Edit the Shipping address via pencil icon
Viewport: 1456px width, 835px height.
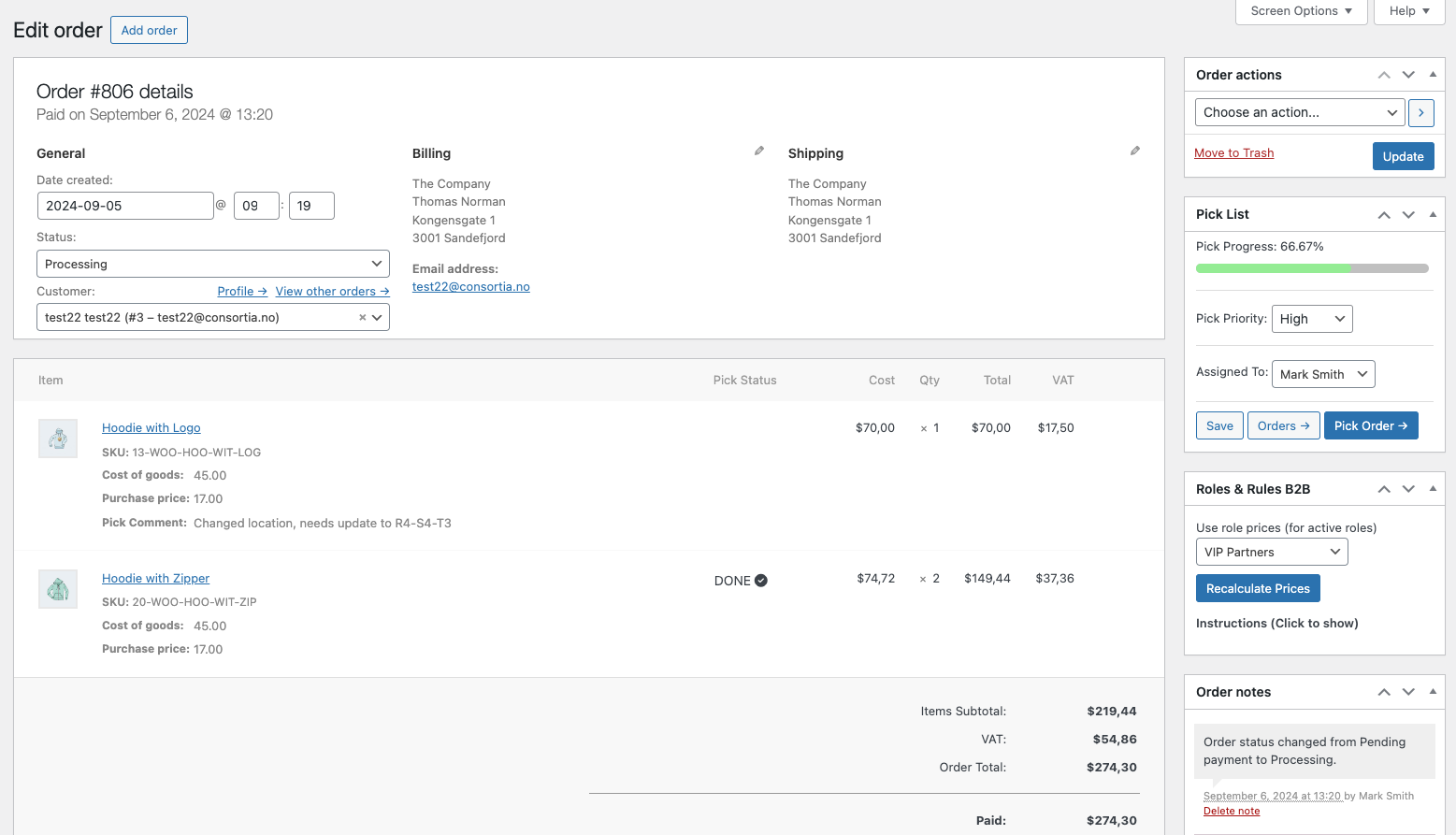[x=1134, y=150]
